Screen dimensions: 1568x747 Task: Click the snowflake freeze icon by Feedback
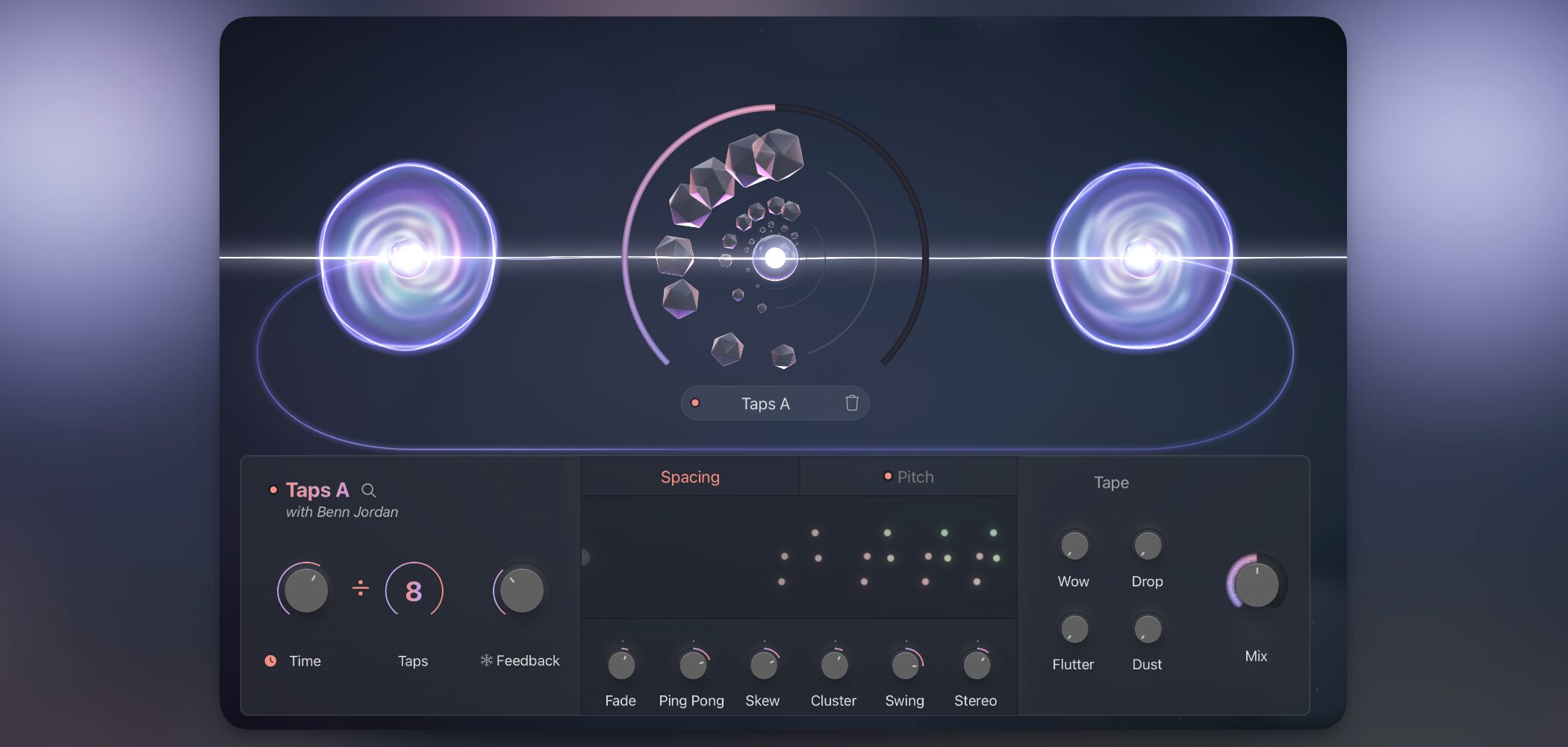[x=486, y=660]
